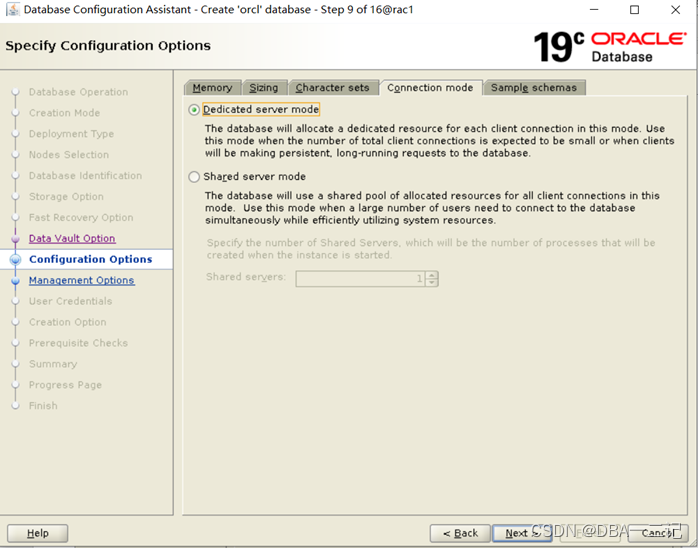Click the Next button
The image size is (698, 548).
pyautogui.click(x=522, y=533)
